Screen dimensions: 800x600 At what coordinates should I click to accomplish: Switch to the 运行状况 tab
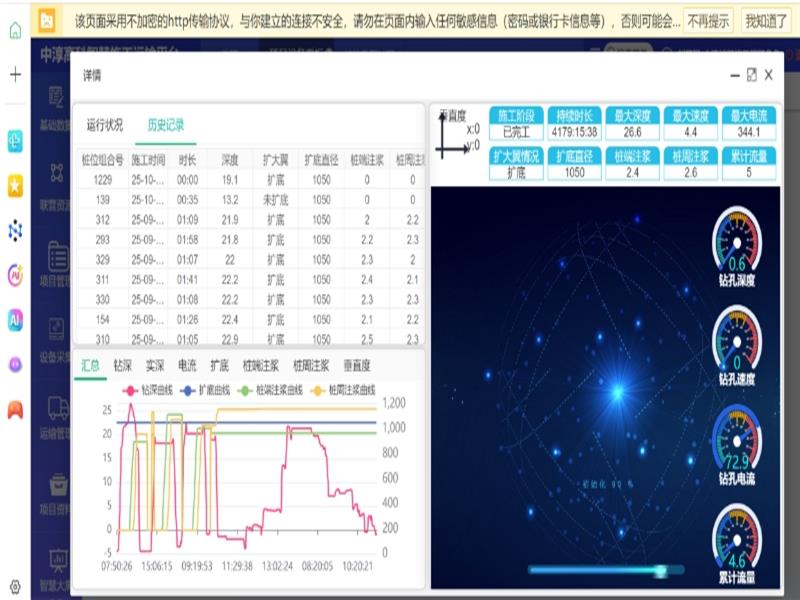click(x=104, y=125)
